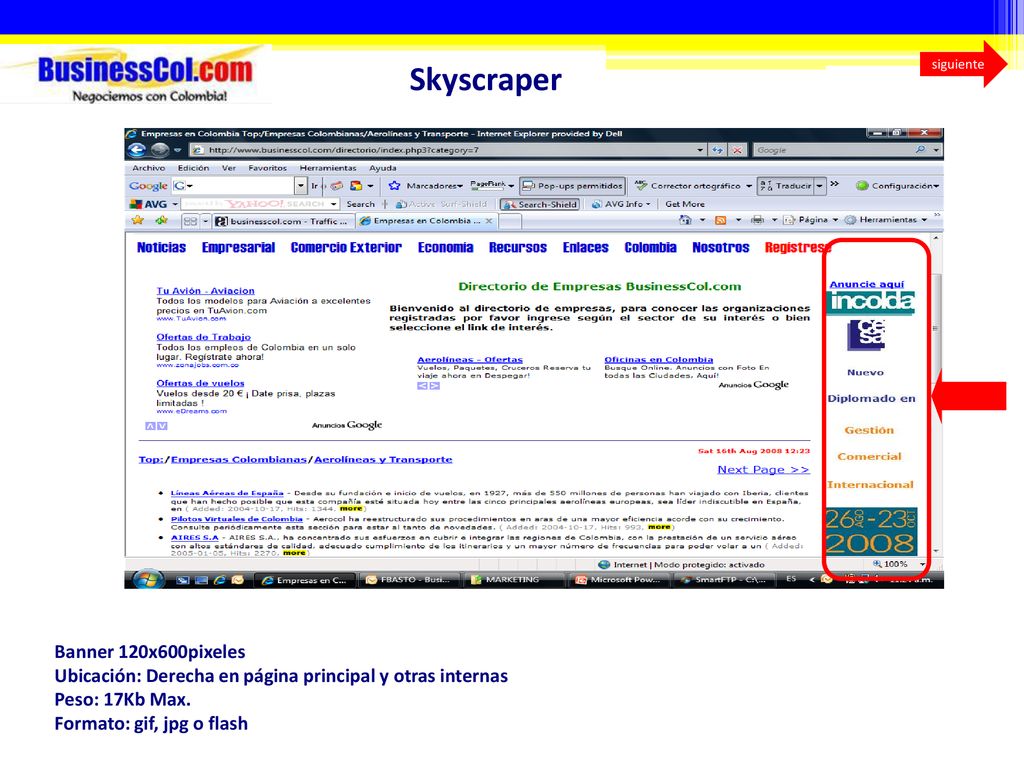Click the browser Back arrow button
Viewport: 1024px width, 768px height.
click(136, 150)
